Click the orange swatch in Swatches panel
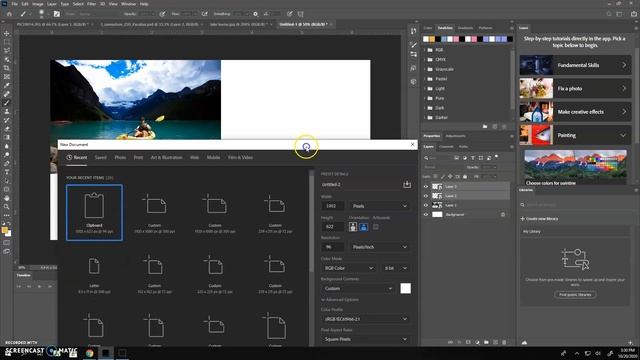The height and width of the screenshot is (360, 640). click(x=432, y=39)
